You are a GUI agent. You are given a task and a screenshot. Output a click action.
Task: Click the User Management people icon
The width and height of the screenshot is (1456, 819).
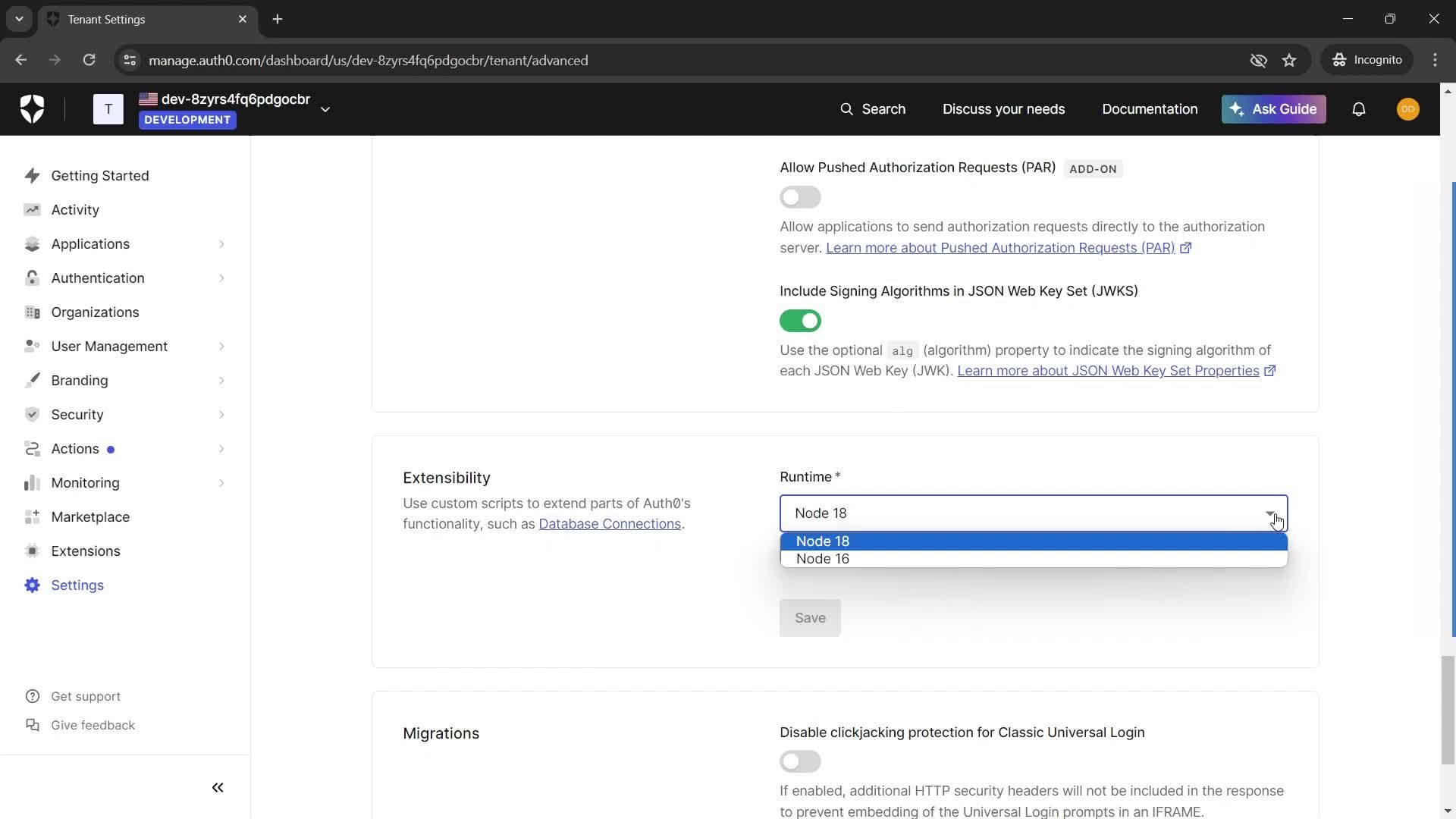pyautogui.click(x=32, y=347)
